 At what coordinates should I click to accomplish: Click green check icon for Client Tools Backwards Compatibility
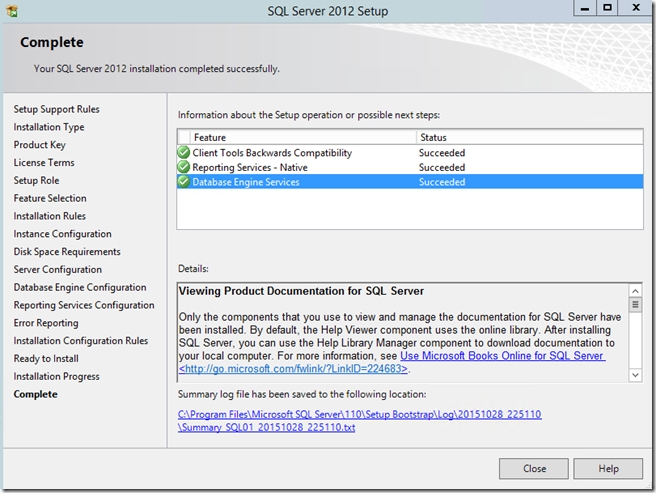pyautogui.click(x=184, y=153)
